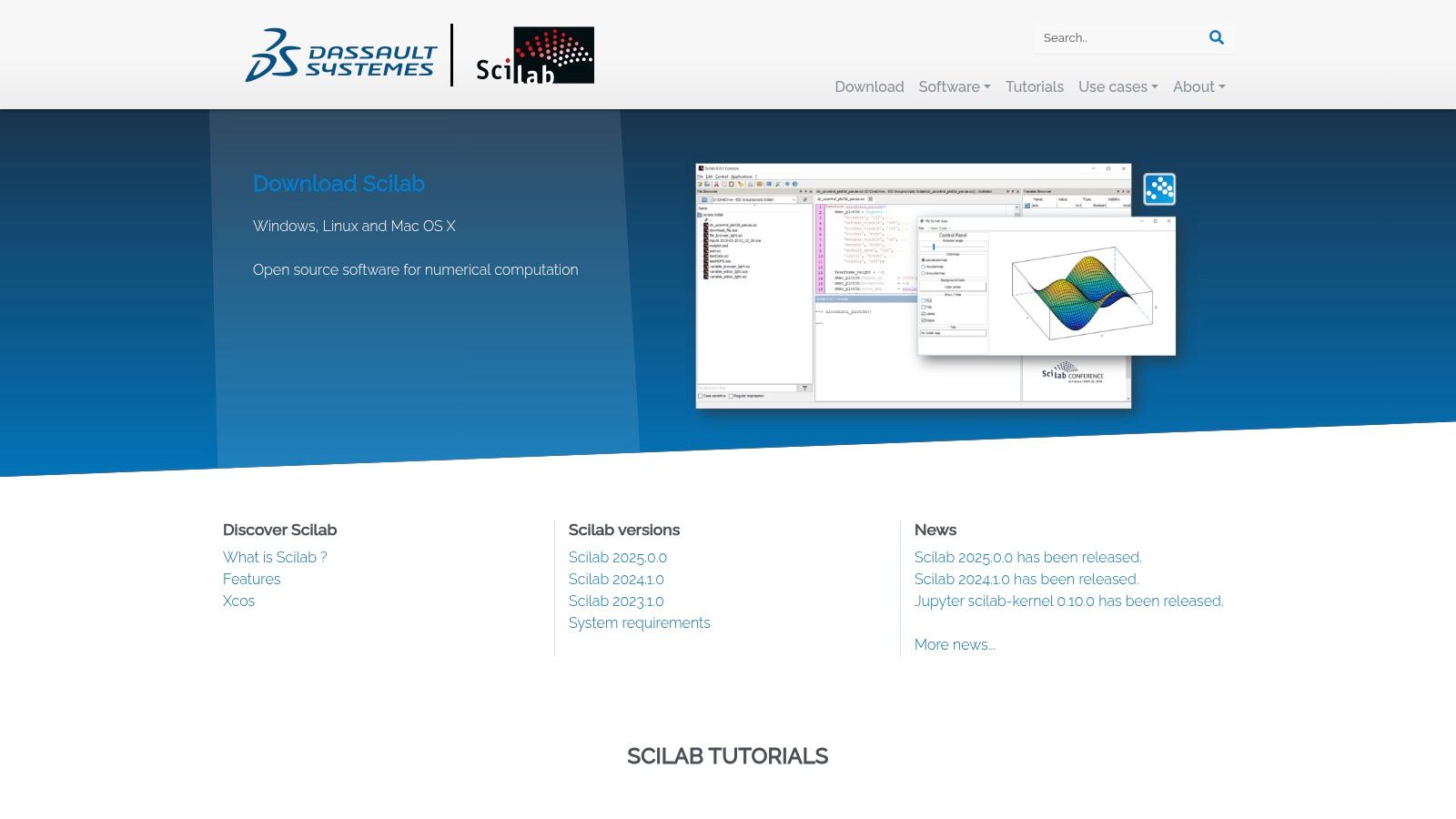
Task: Click the Dassault Systemes logo
Action: 341,56
